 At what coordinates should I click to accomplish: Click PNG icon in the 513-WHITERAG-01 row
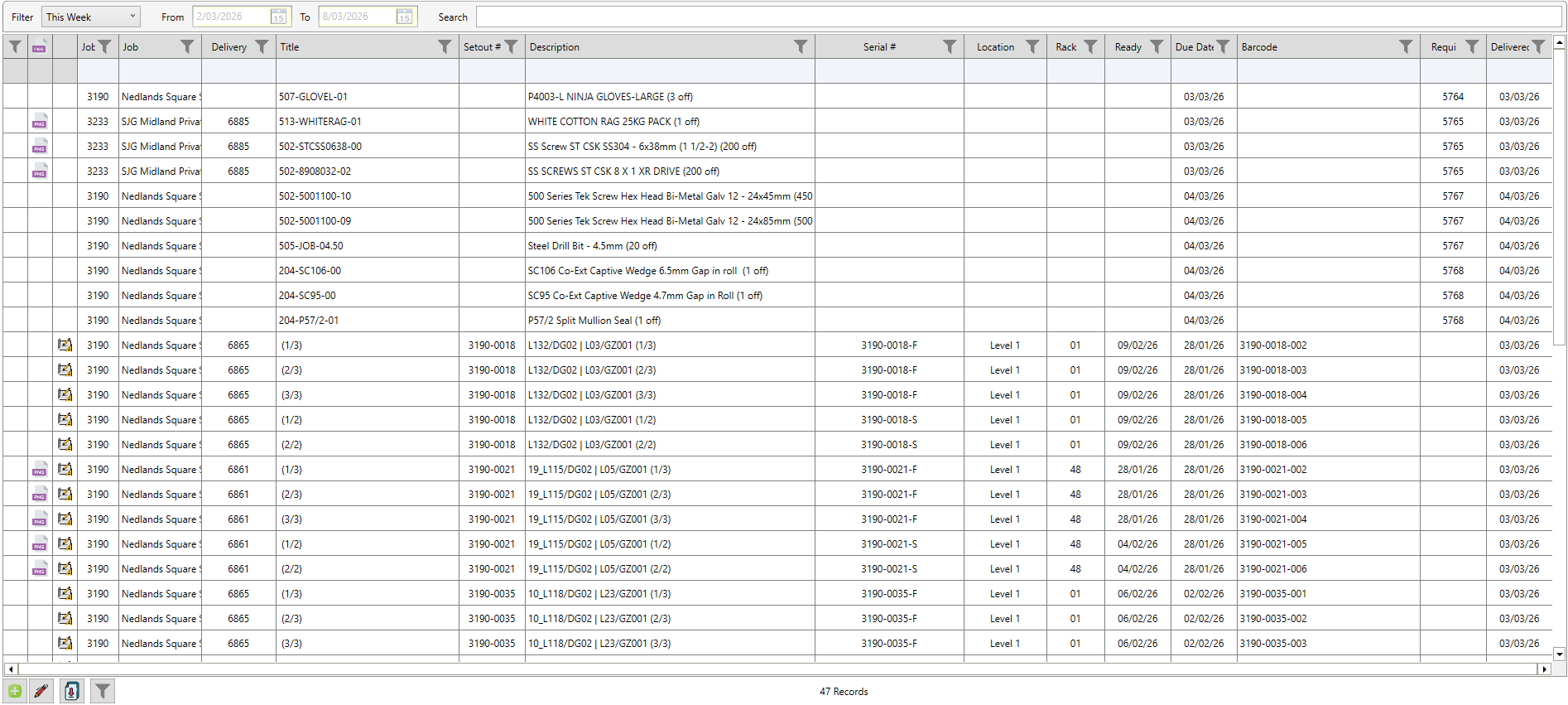coord(40,122)
